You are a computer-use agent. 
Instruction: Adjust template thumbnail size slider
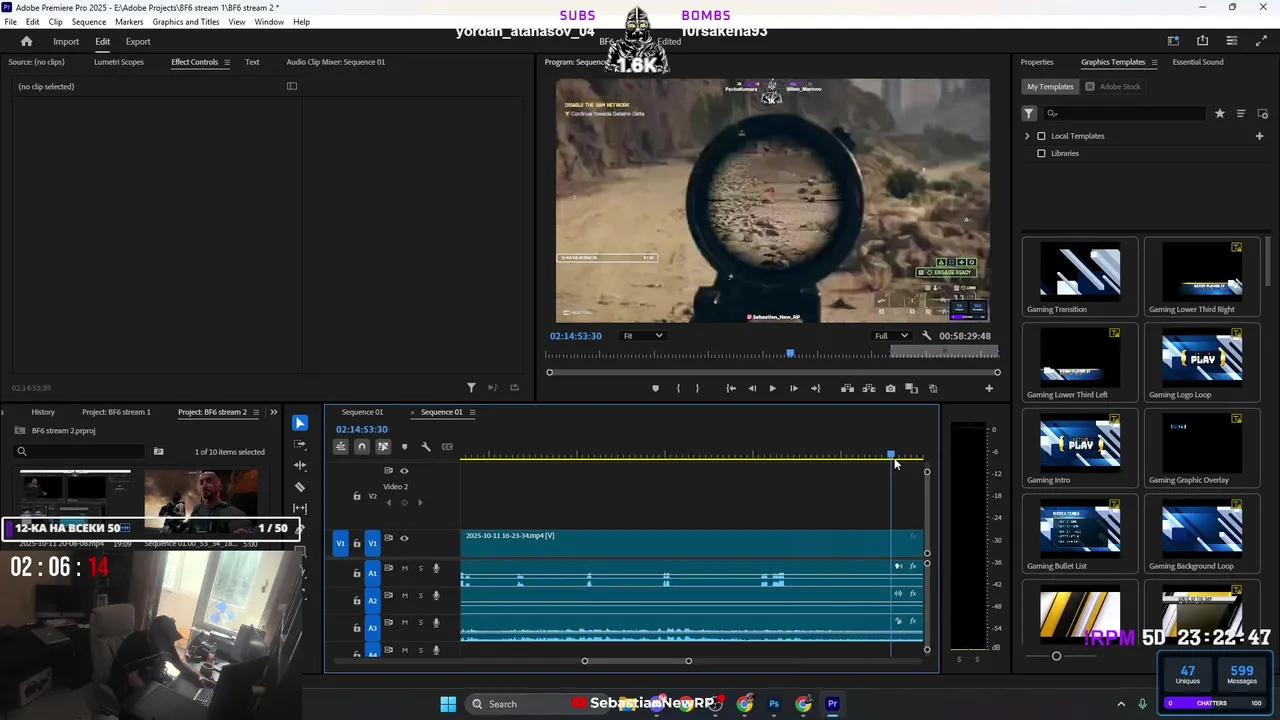1056,656
